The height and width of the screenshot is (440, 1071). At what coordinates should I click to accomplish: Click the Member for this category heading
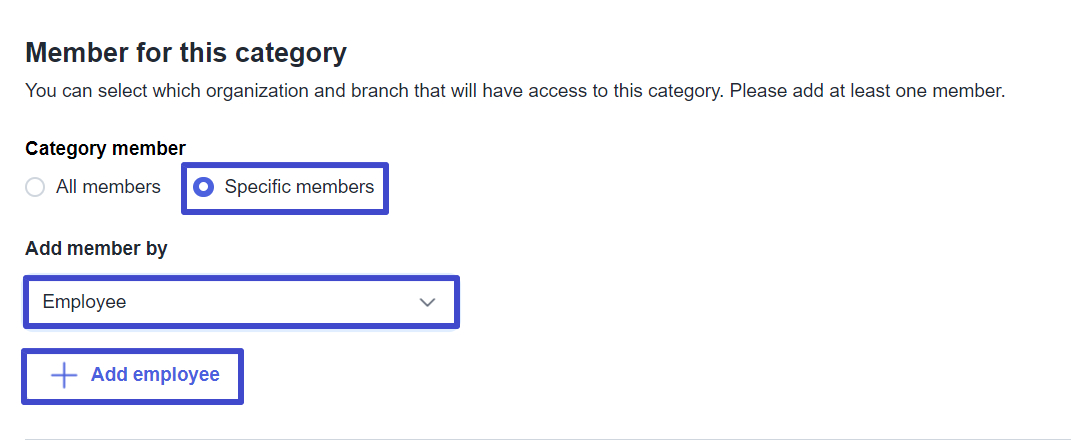(x=186, y=53)
